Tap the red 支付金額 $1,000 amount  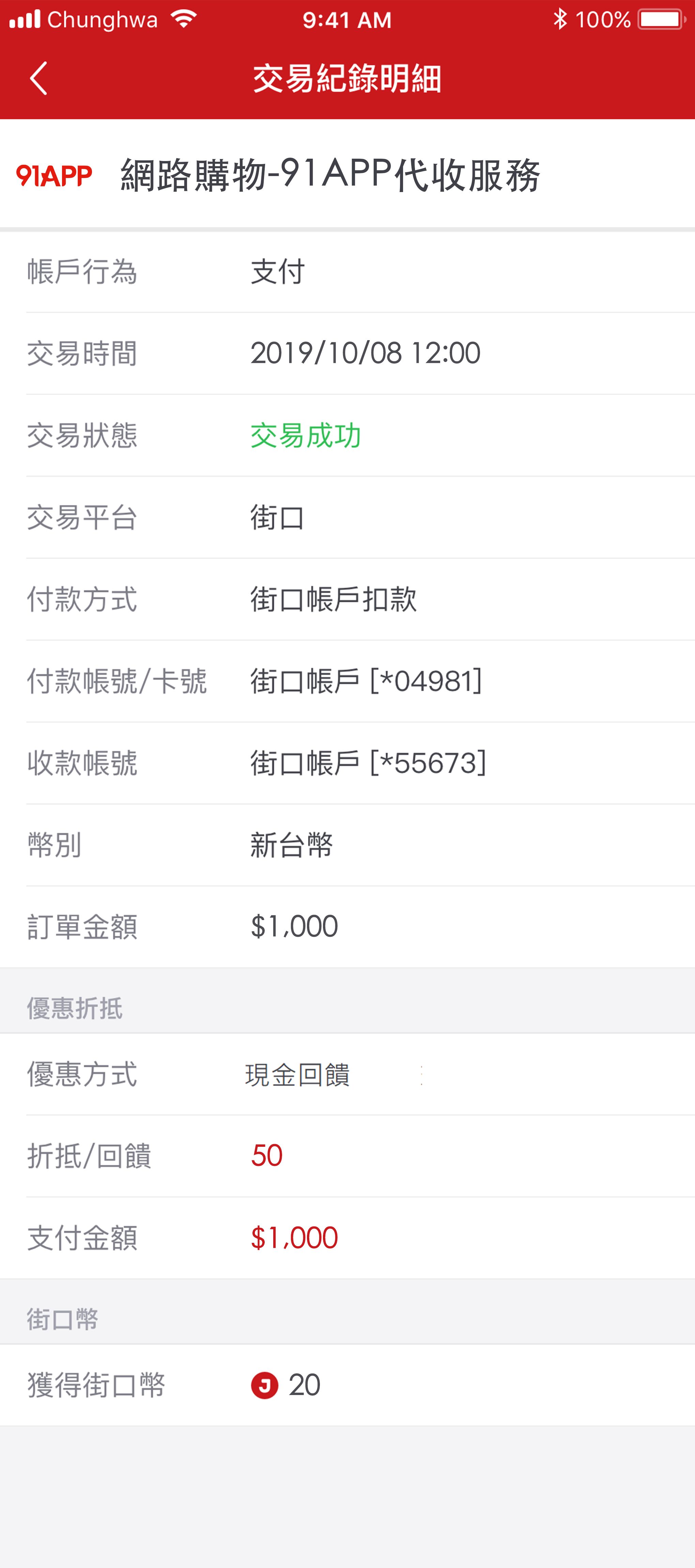coord(294,1238)
